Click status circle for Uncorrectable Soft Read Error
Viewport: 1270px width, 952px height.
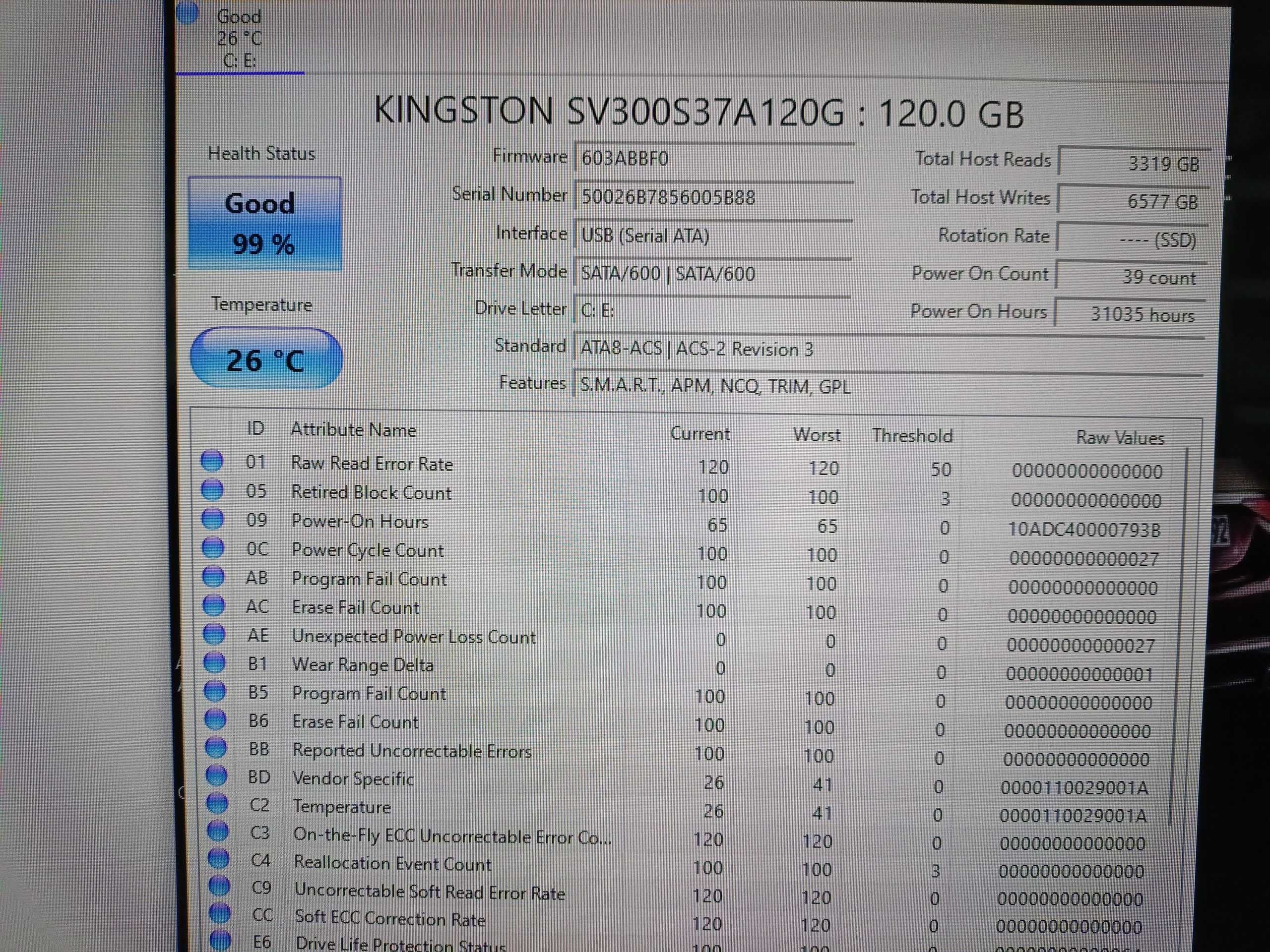click(x=219, y=886)
